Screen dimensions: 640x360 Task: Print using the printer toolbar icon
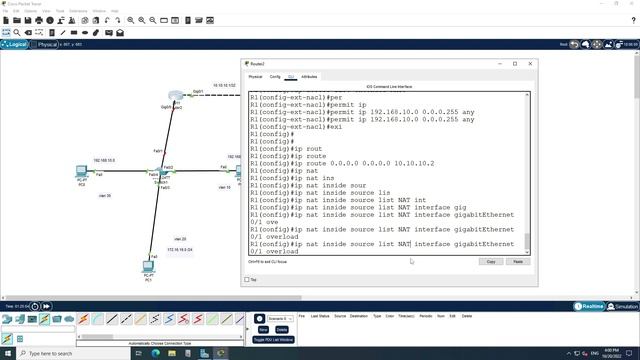coord(39,20)
